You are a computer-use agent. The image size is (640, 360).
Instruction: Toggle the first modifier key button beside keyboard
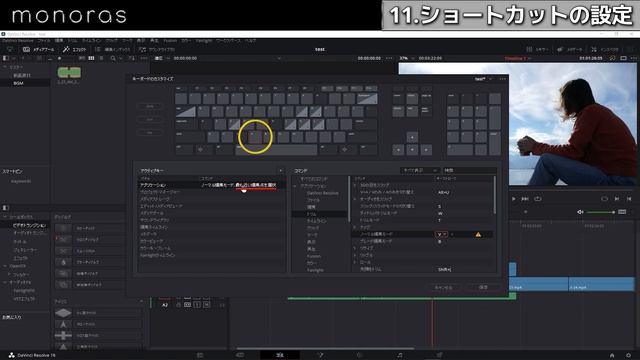point(150,106)
